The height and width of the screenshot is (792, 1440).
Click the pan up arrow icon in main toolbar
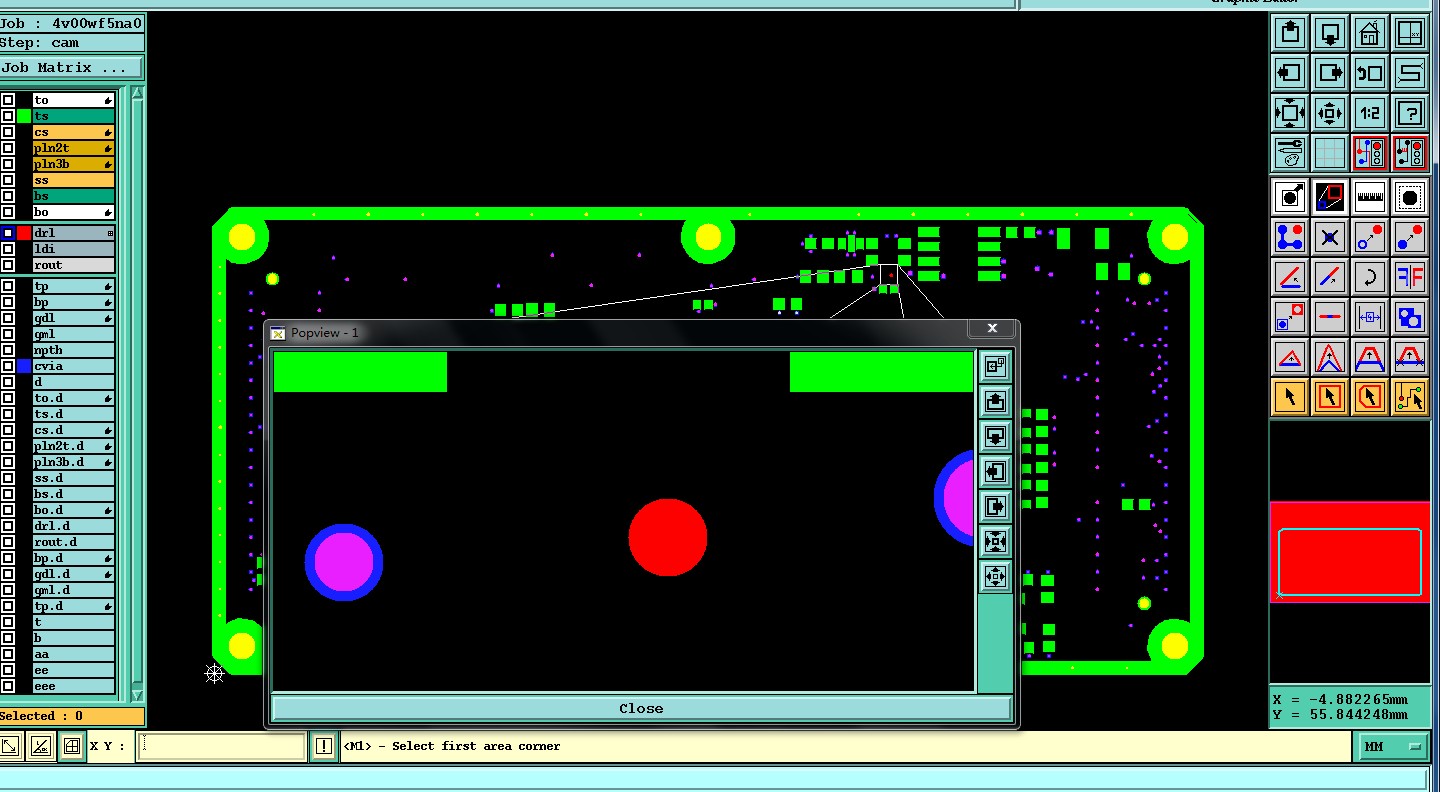point(1290,33)
